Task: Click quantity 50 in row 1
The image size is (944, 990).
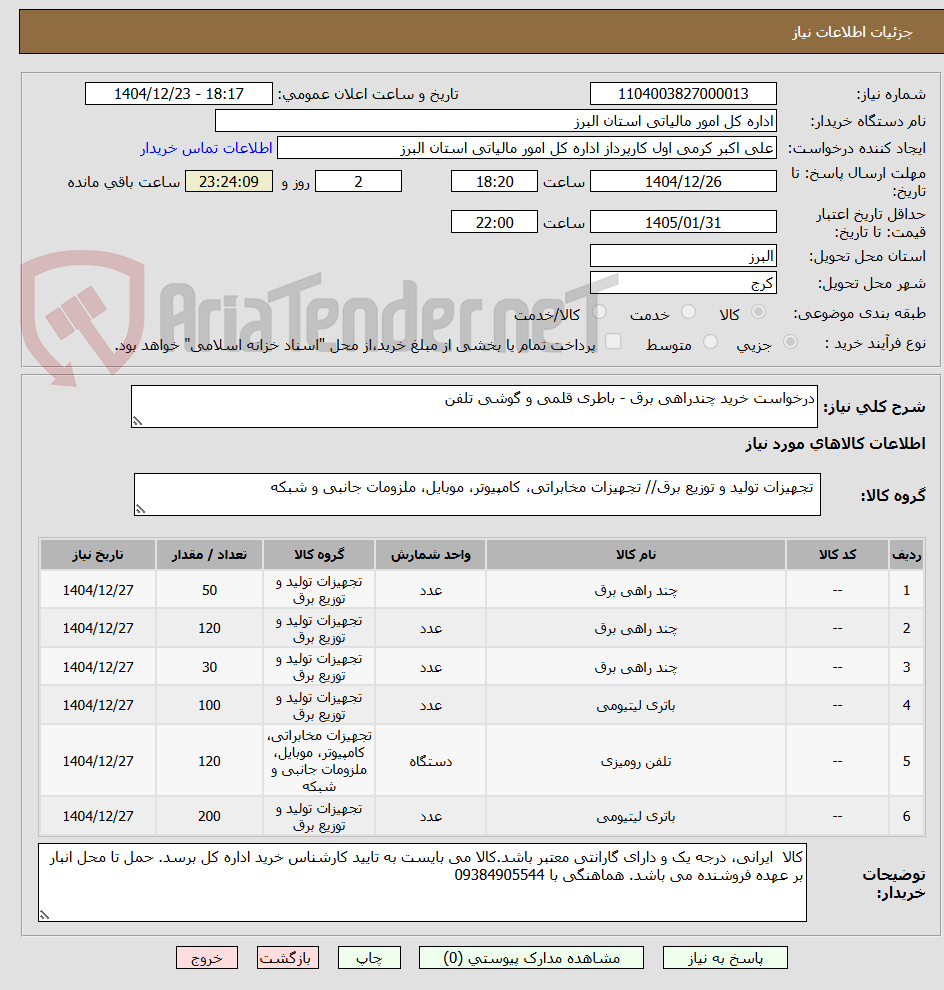Action: coord(209,590)
